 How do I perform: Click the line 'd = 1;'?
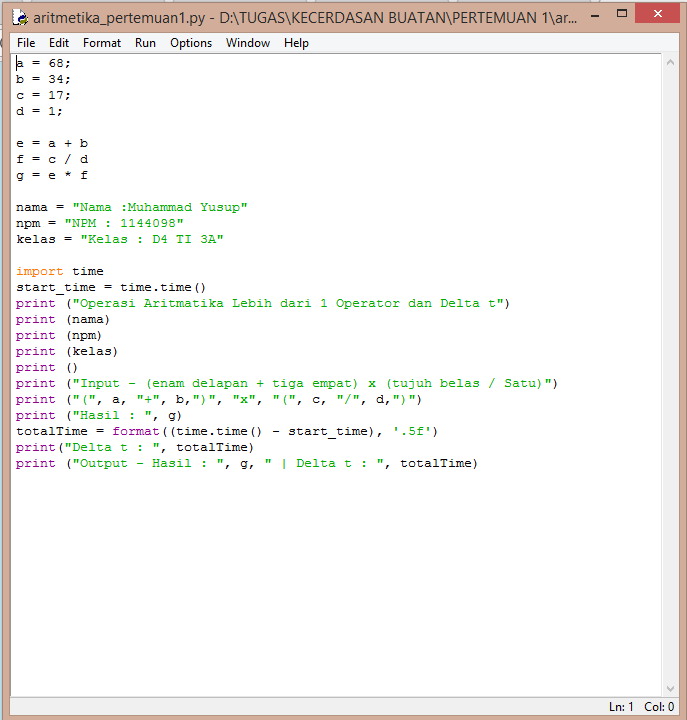coord(39,111)
